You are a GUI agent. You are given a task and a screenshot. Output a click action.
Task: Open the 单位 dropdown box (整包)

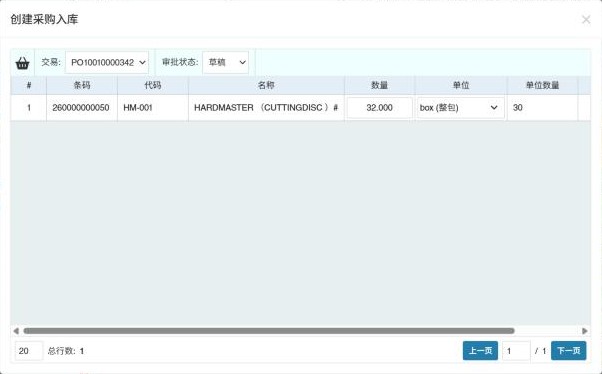click(460, 108)
